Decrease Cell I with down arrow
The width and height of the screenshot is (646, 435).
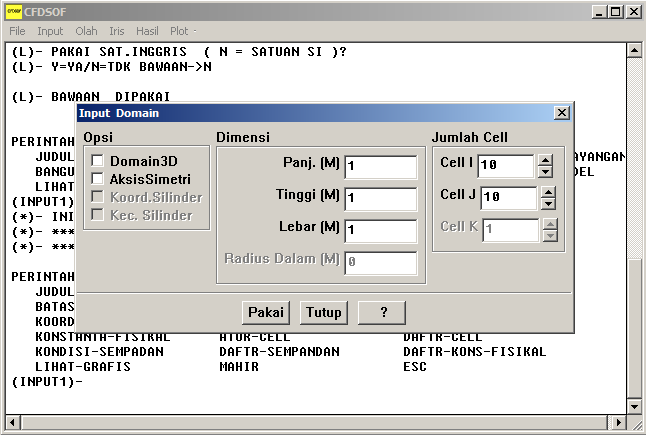coord(545,171)
